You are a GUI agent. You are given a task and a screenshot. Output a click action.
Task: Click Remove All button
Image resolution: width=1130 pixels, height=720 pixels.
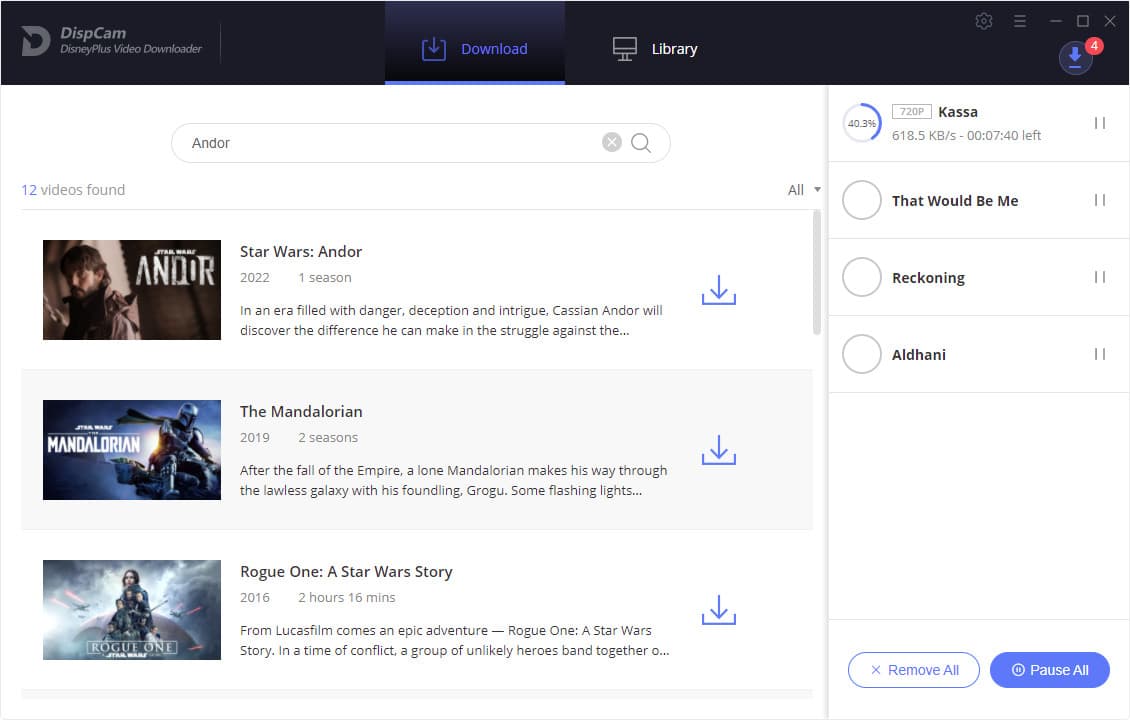[914, 670]
